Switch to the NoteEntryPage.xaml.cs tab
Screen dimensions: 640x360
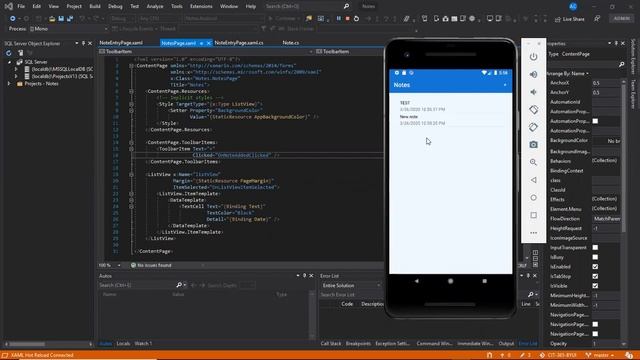pyautogui.click(x=239, y=42)
